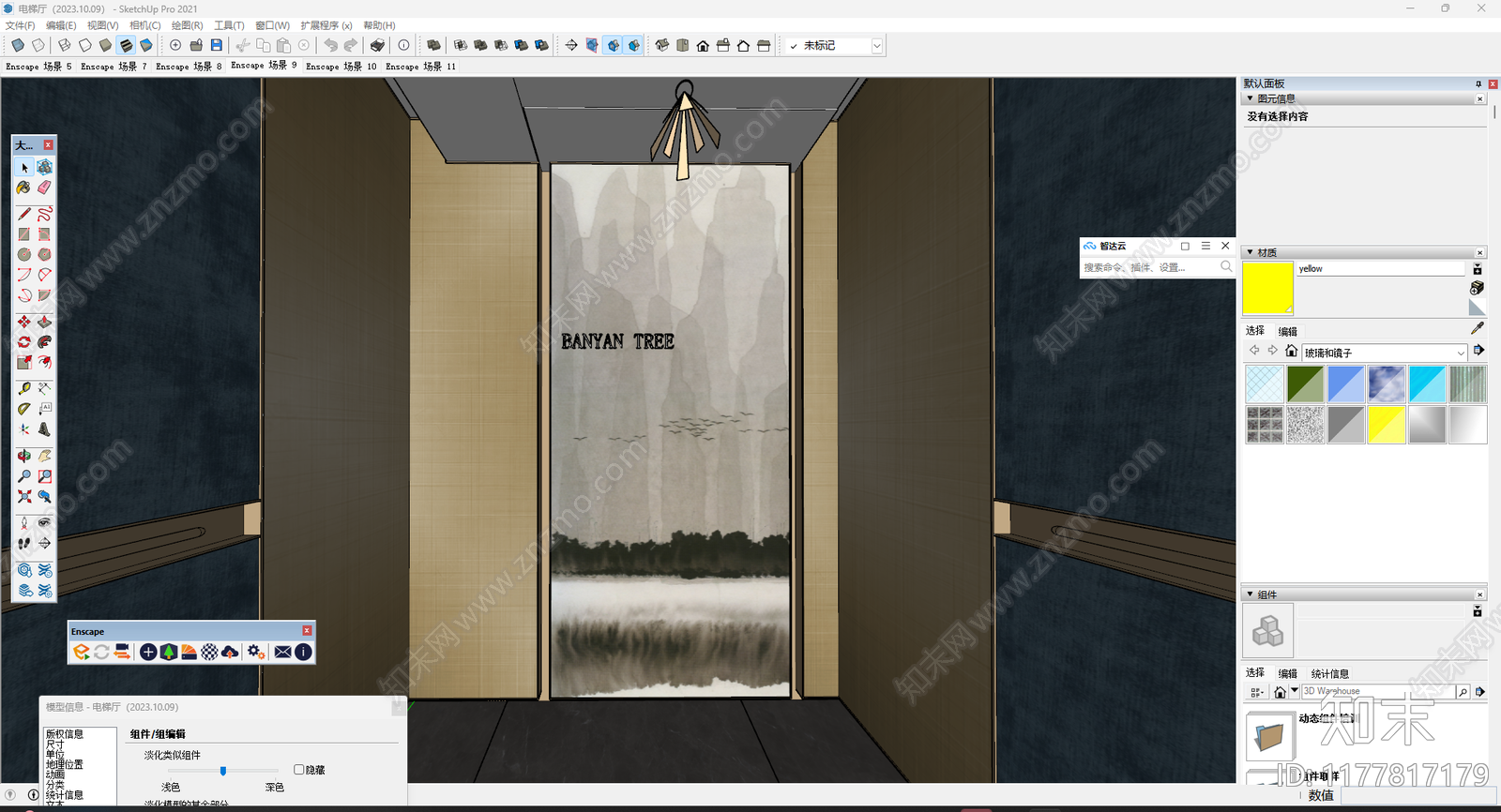Collapse the 材质 panel
Viewport: 1501px width, 812px height.
pos(1250,252)
